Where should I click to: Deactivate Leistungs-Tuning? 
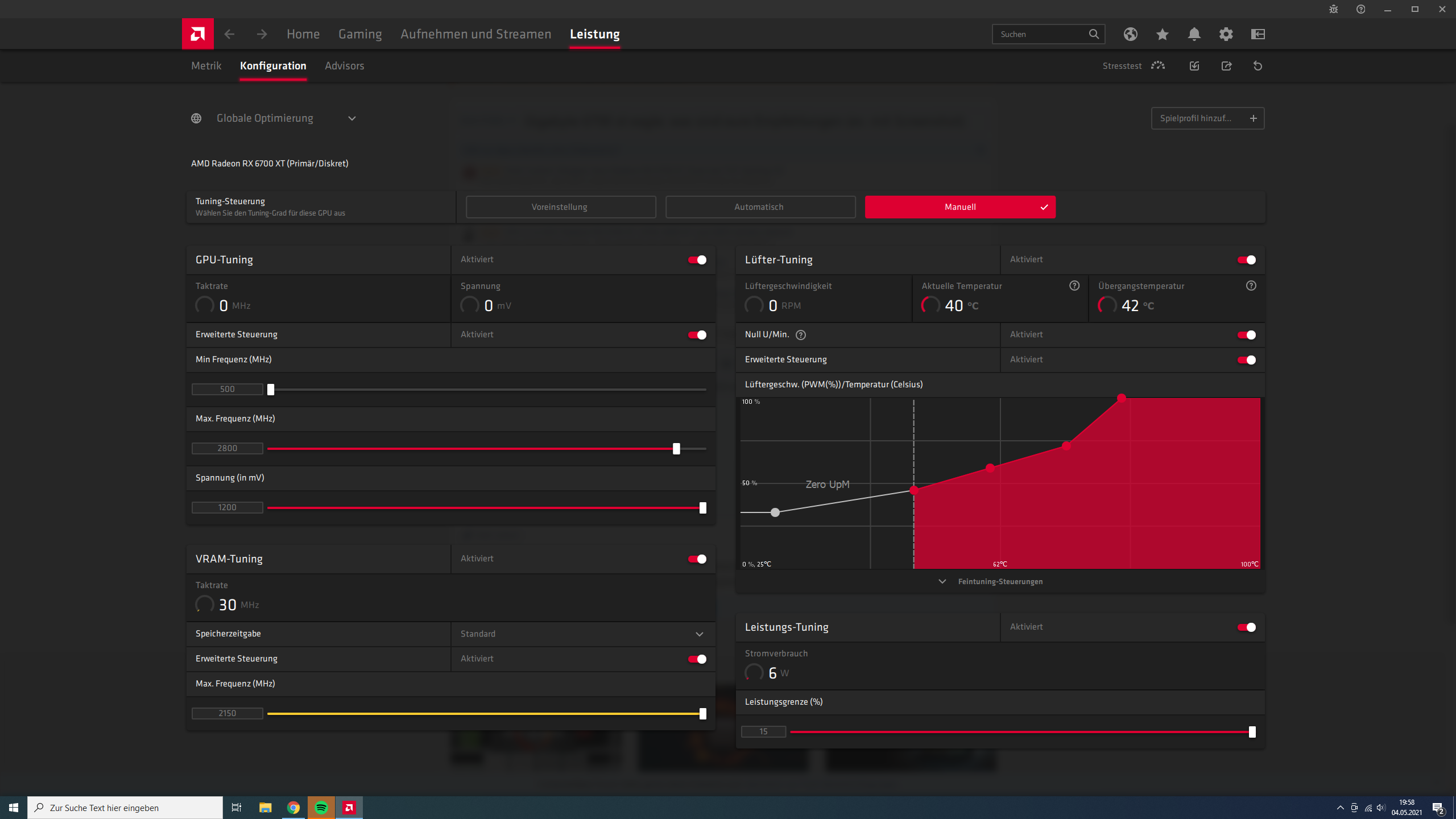pyautogui.click(x=1247, y=627)
